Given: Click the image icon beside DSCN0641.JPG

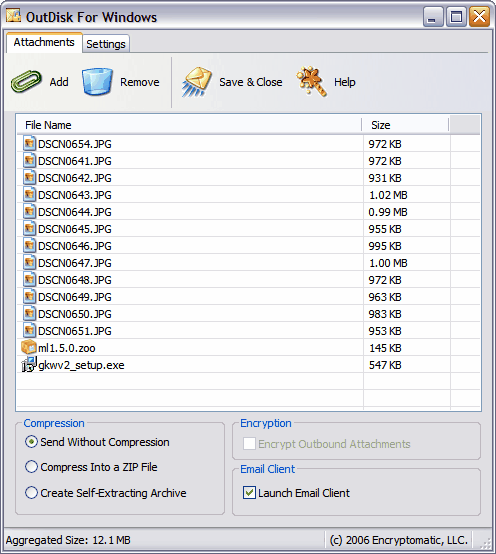Looking at the screenshot, I should (x=29, y=160).
